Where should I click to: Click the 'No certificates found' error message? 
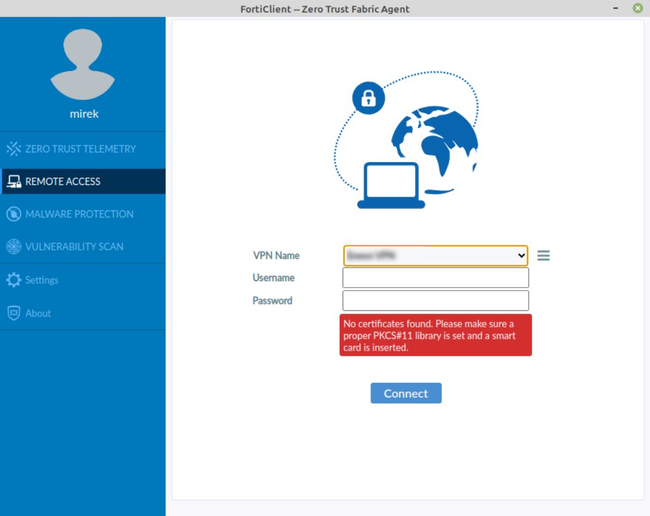pyautogui.click(x=436, y=335)
